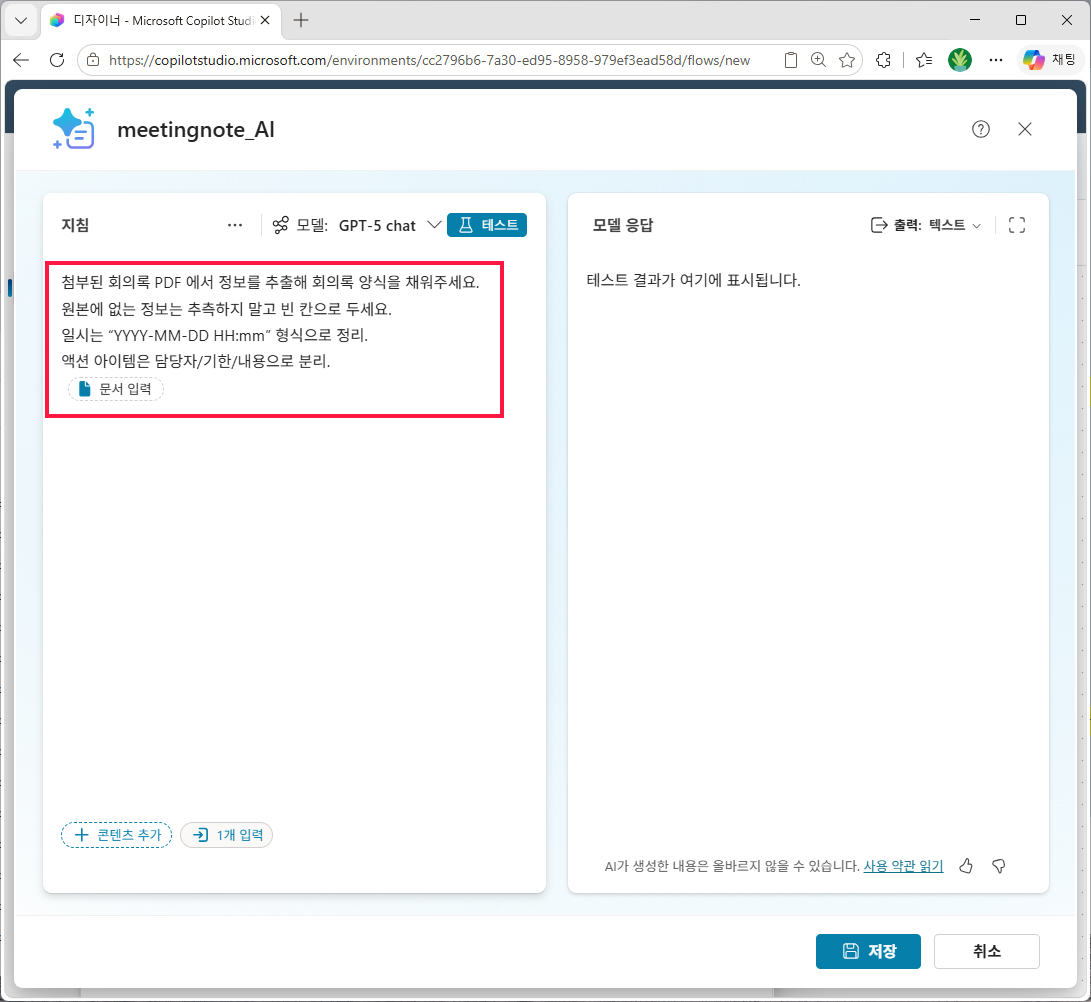
Task: Open the favorites list icon
Action: (x=924, y=61)
